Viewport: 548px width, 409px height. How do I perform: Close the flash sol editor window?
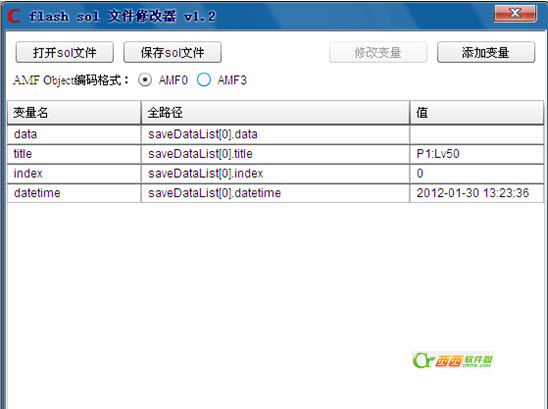click(x=515, y=13)
